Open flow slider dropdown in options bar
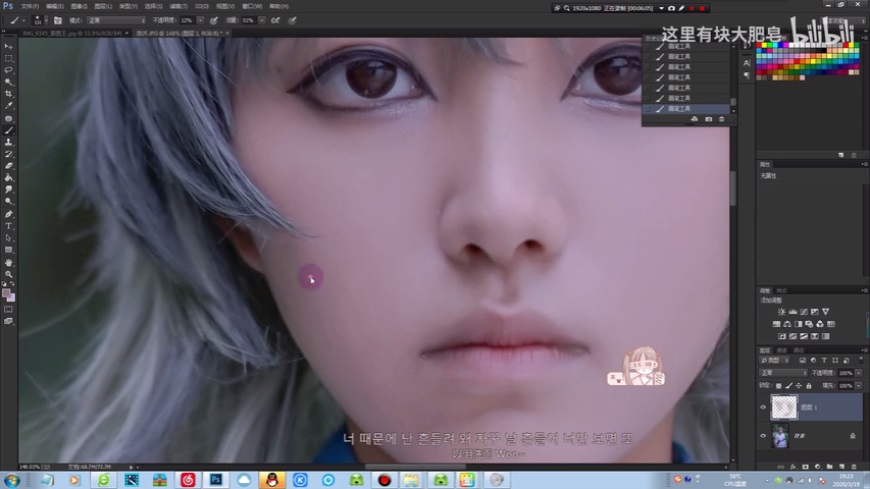The image size is (870, 489). point(261,21)
